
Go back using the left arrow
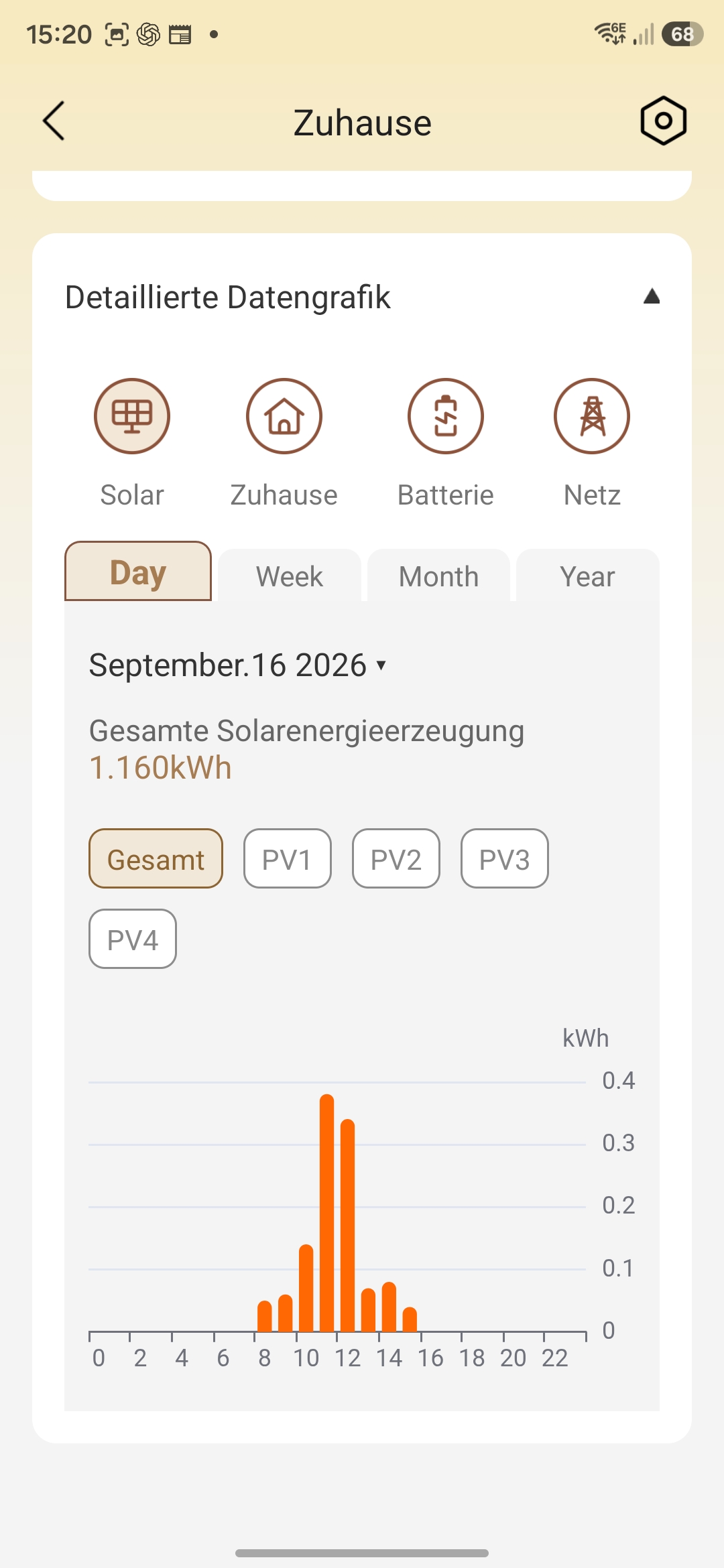pos(54,121)
